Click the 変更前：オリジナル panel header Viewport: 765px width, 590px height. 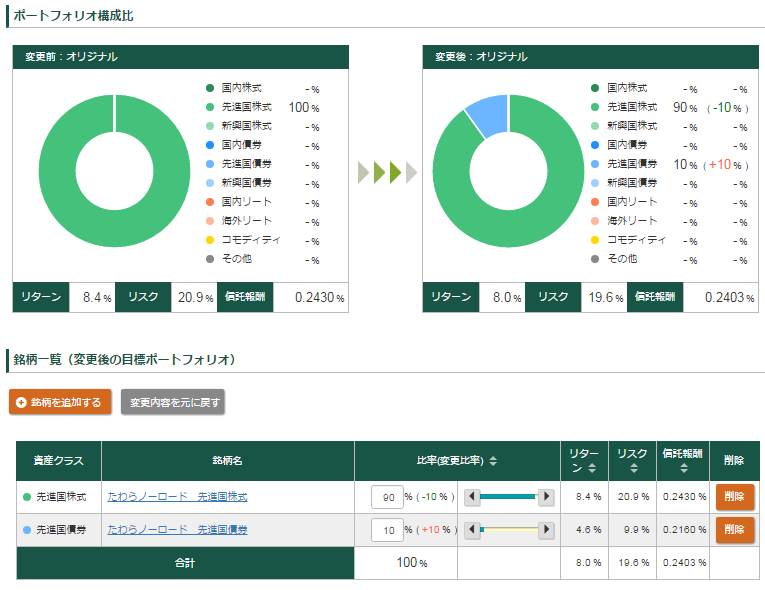(x=181, y=57)
